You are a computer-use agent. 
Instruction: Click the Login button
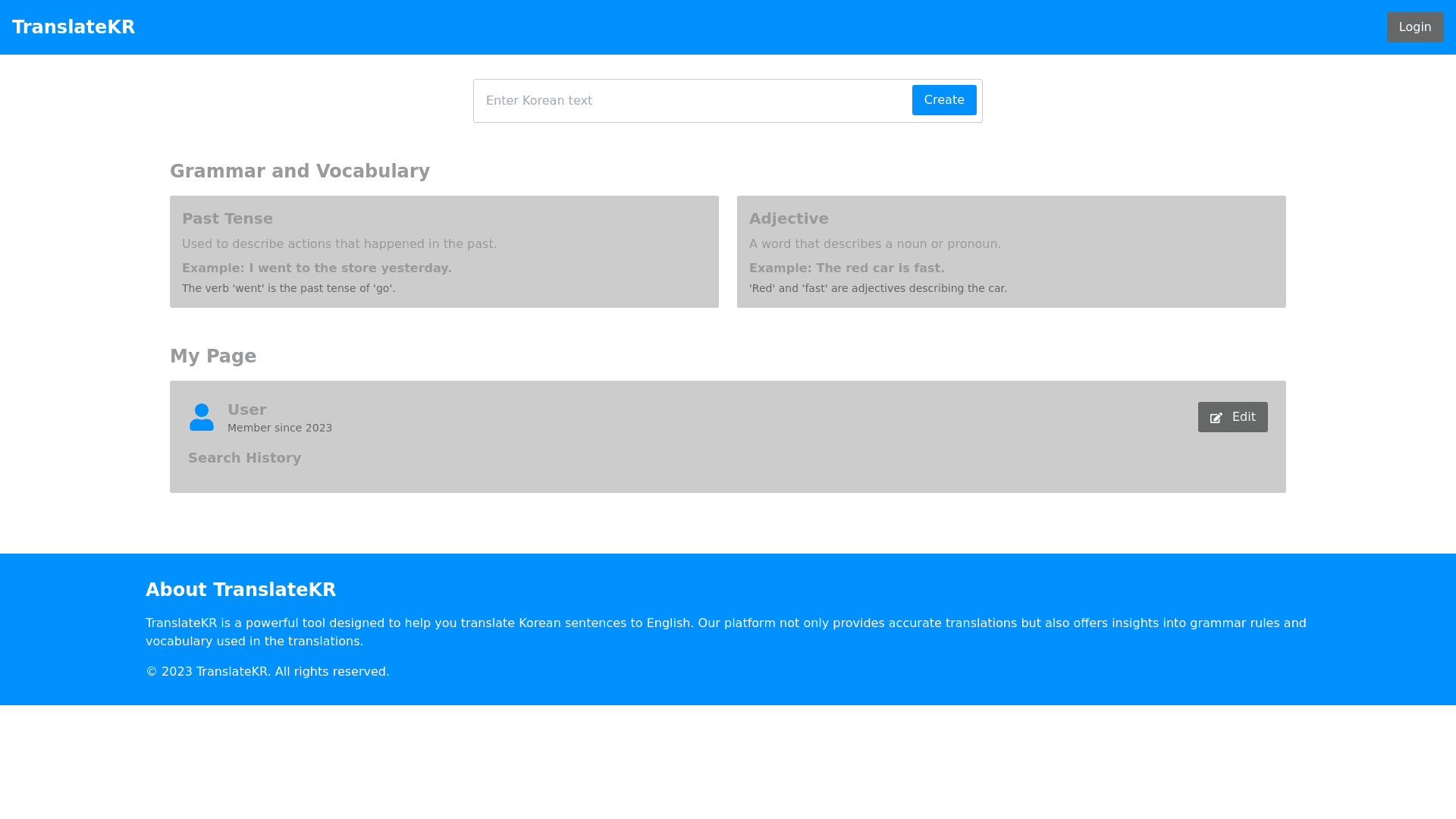(x=1414, y=27)
